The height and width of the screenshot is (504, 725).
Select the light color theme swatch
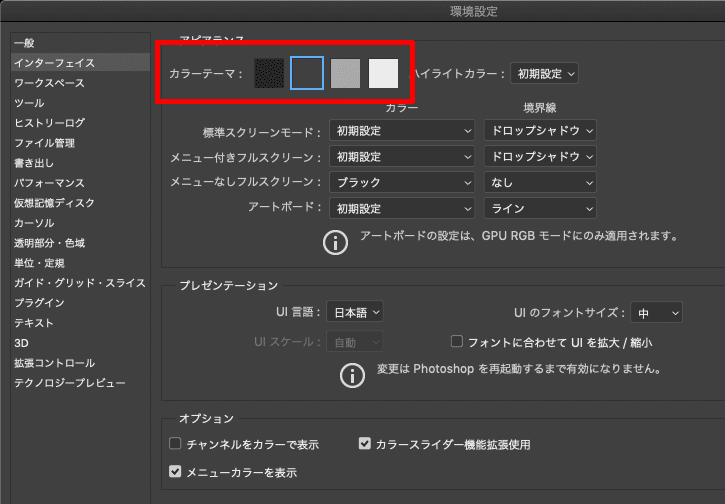tap(383, 73)
